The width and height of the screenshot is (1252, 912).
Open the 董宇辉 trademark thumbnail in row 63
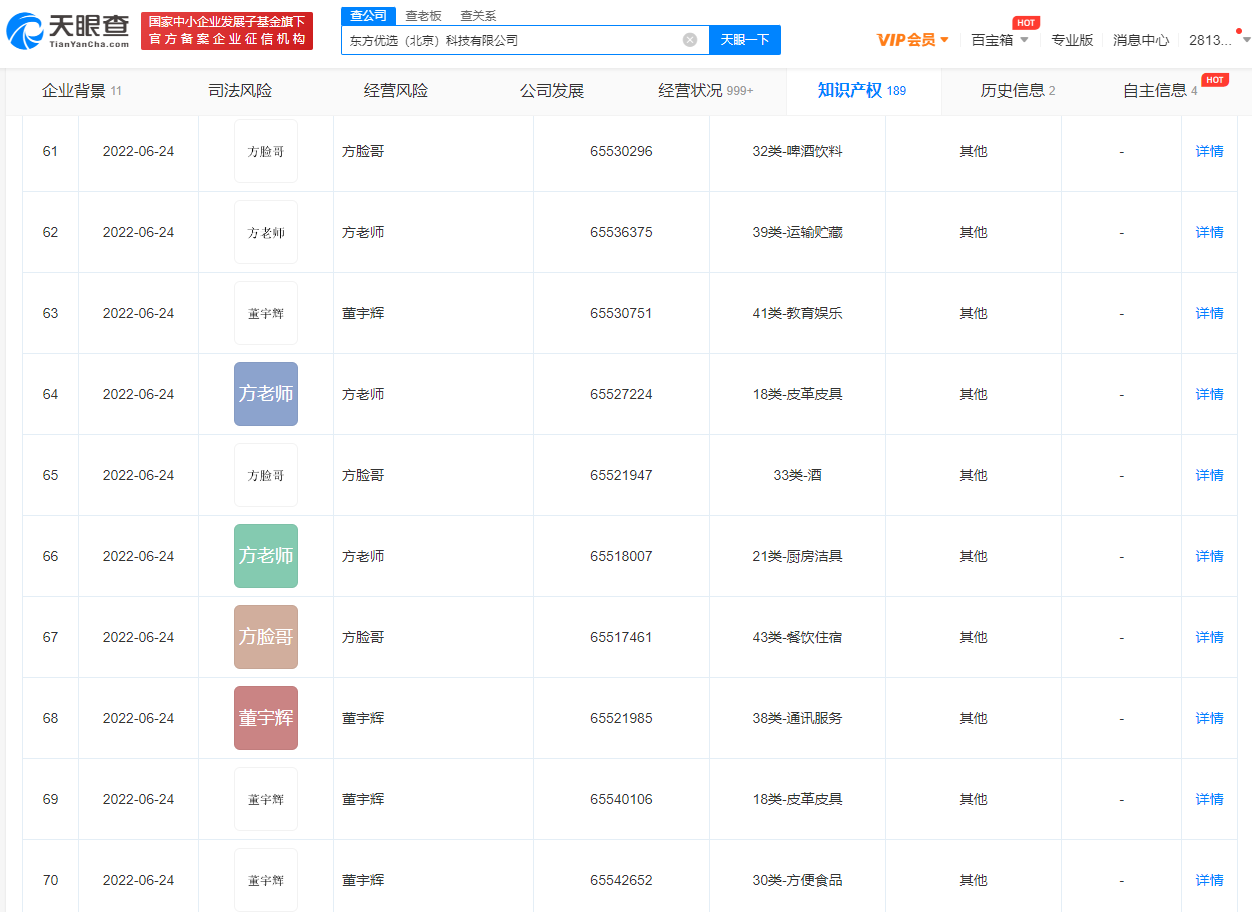pos(266,313)
